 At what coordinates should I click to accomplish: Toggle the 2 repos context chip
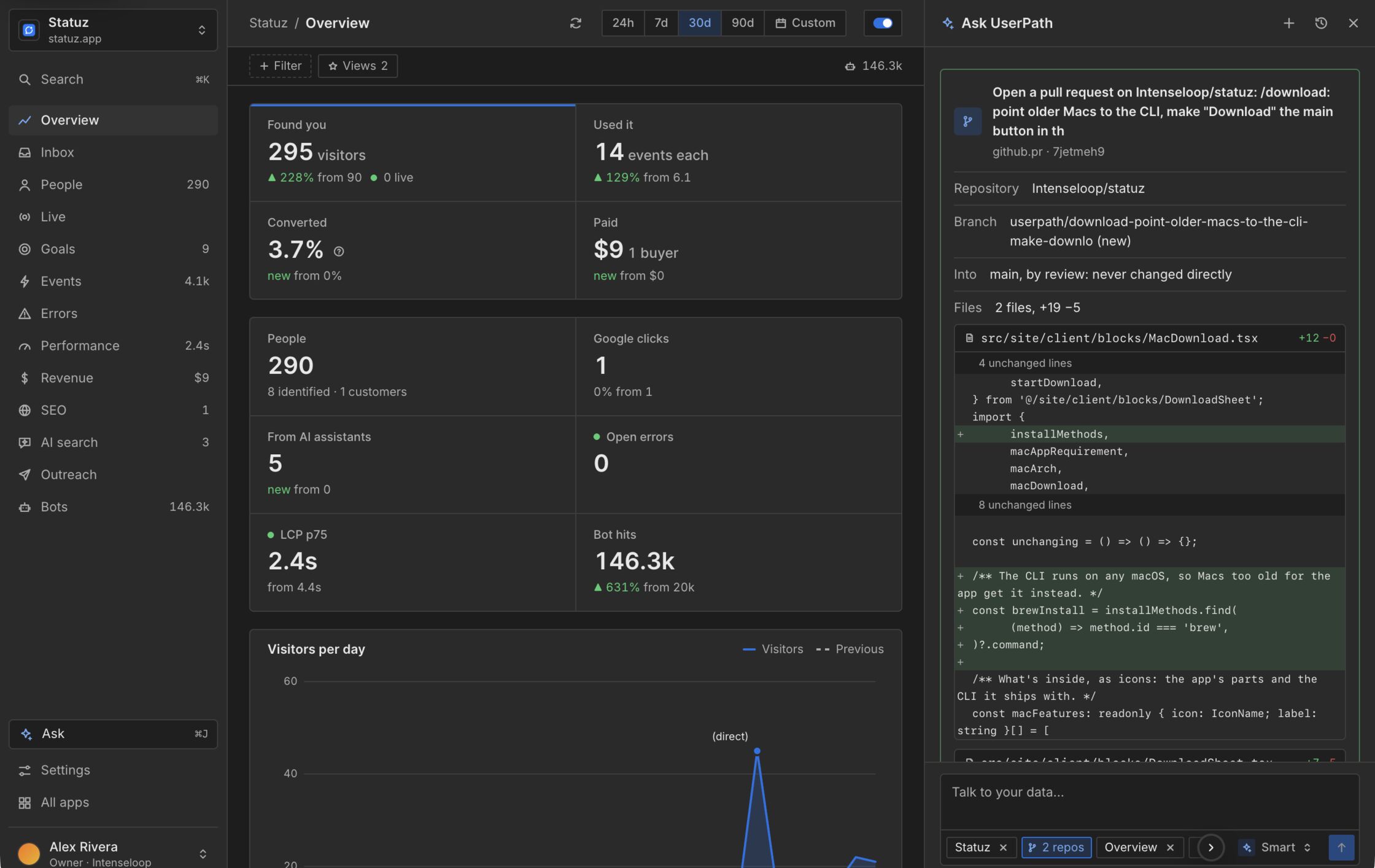tap(1056, 848)
